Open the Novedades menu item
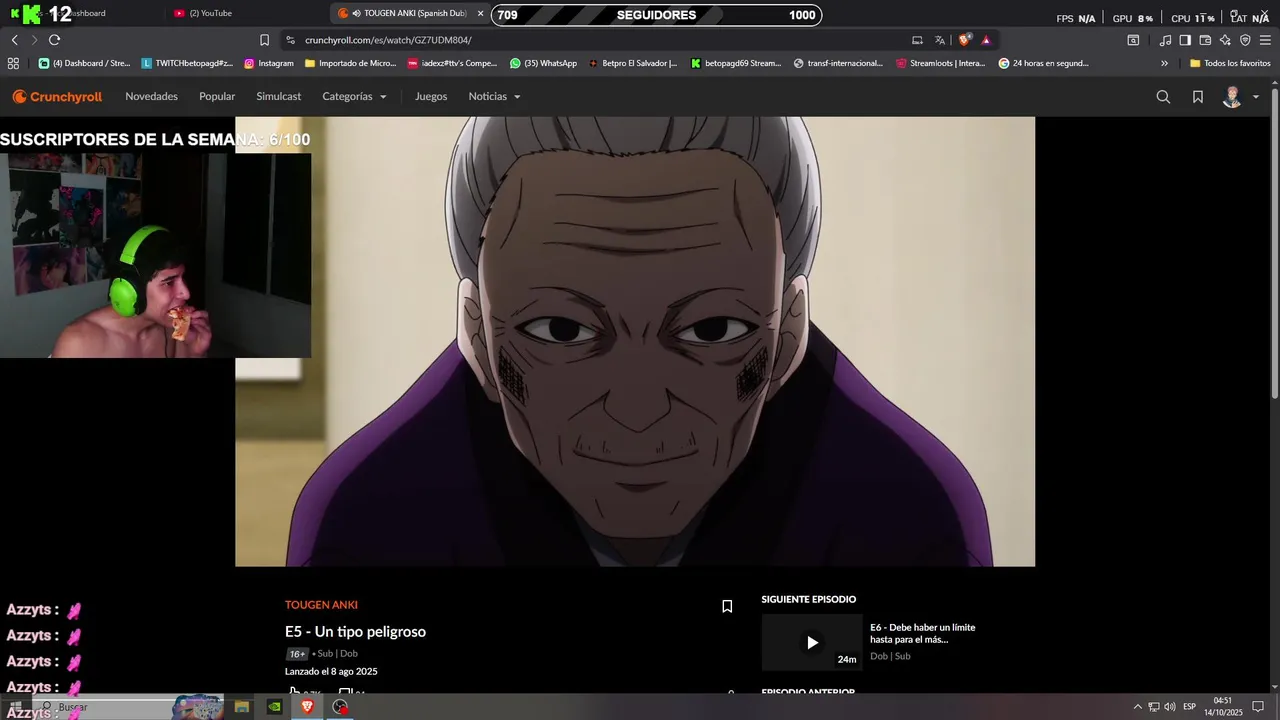Viewport: 1280px width, 720px height. 151,97
